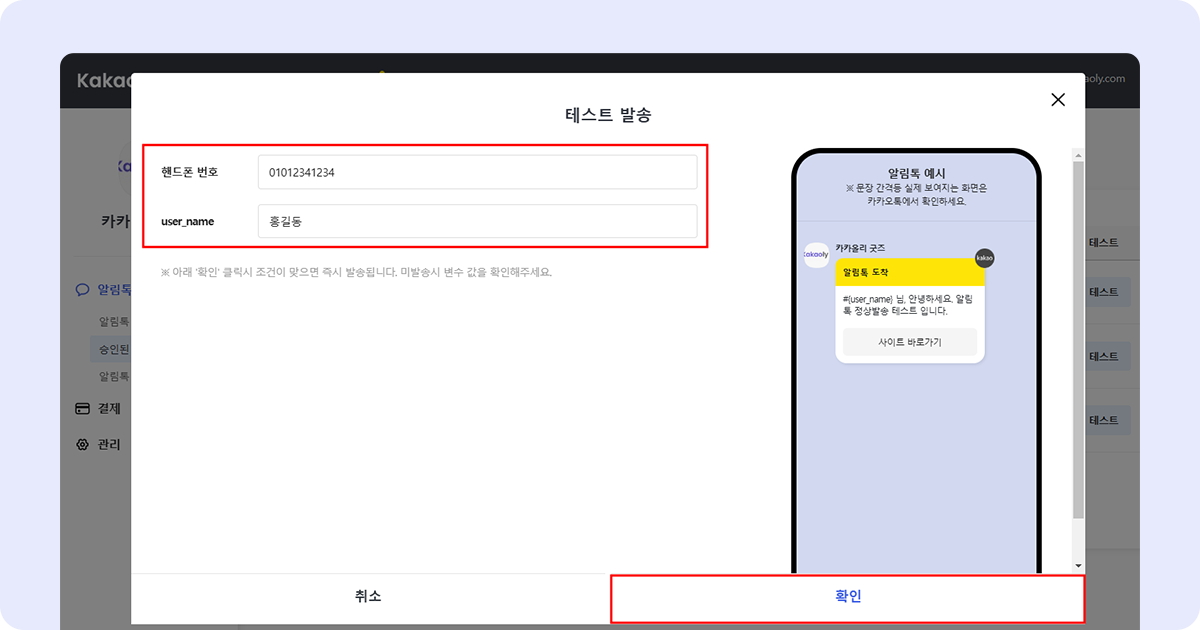Click the credit card icon beside 결제
The height and width of the screenshot is (630, 1200).
[x=83, y=409]
